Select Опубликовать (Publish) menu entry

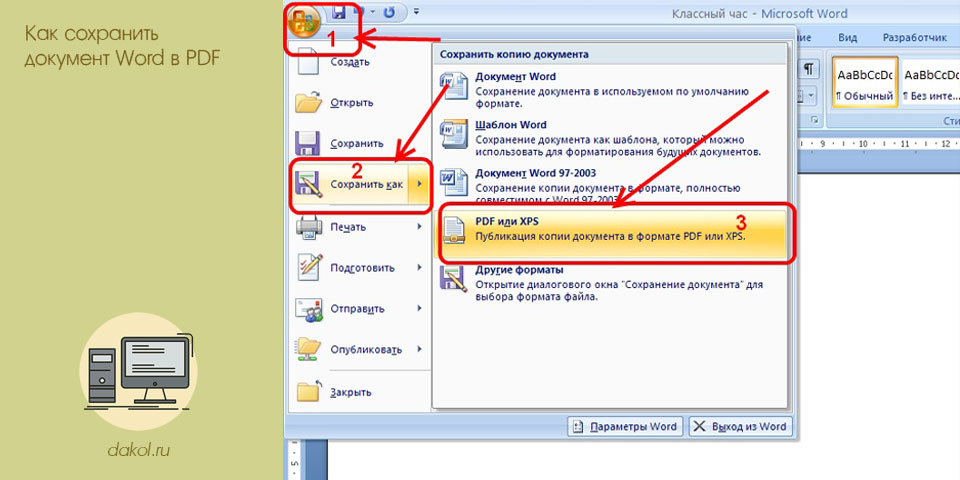[x=360, y=350]
